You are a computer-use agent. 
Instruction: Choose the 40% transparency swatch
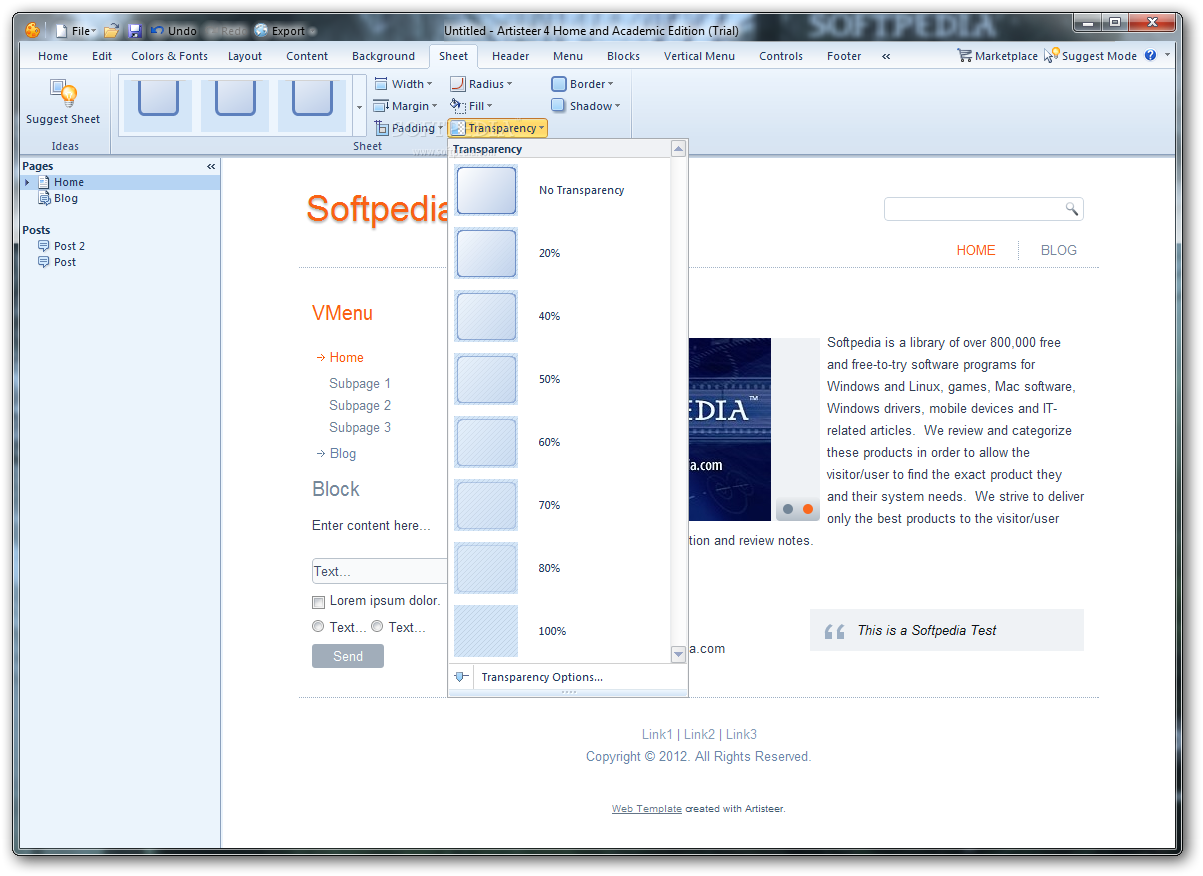(486, 316)
